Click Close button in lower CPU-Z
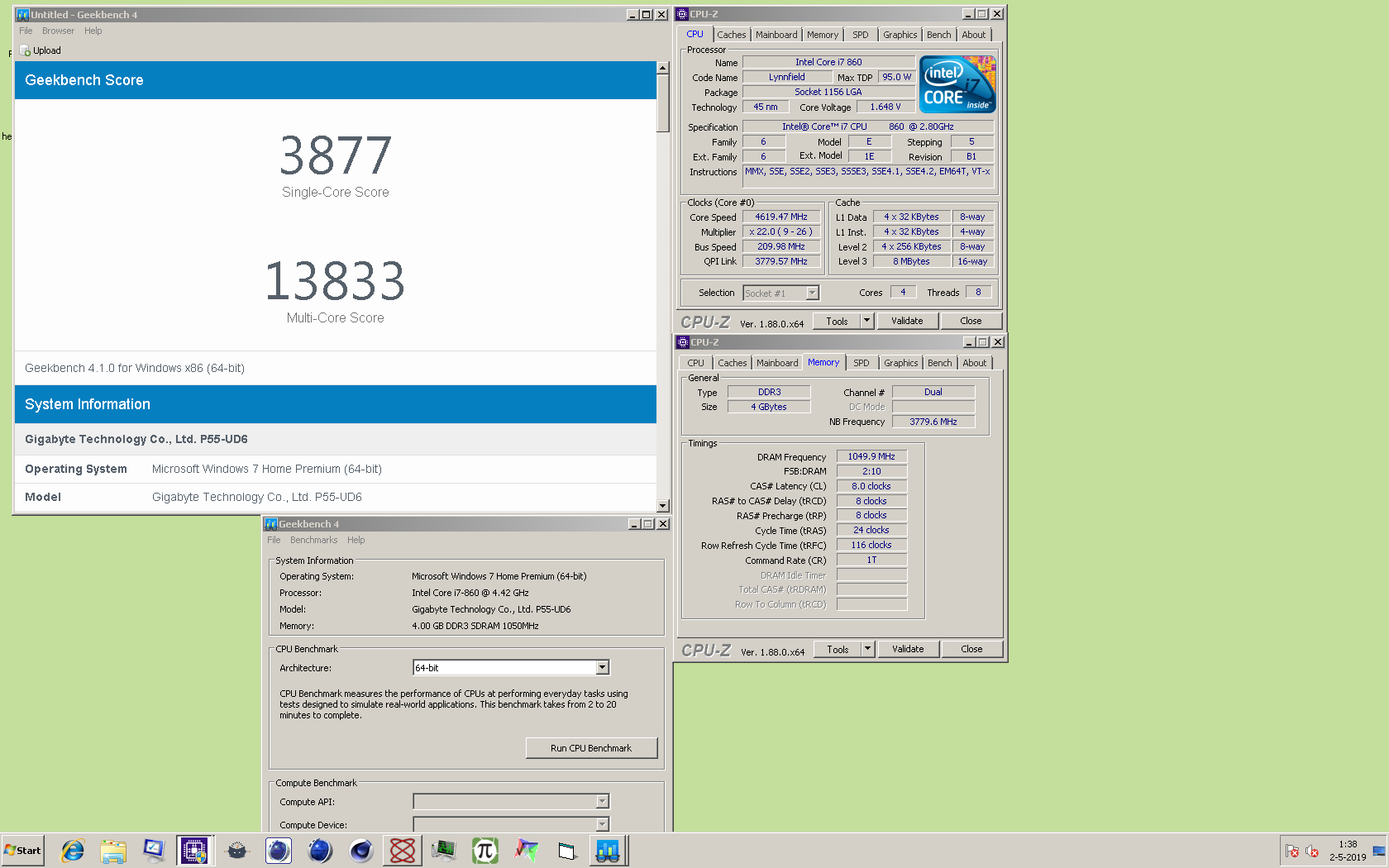The height and width of the screenshot is (868, 1389). [x=971, y=649]
